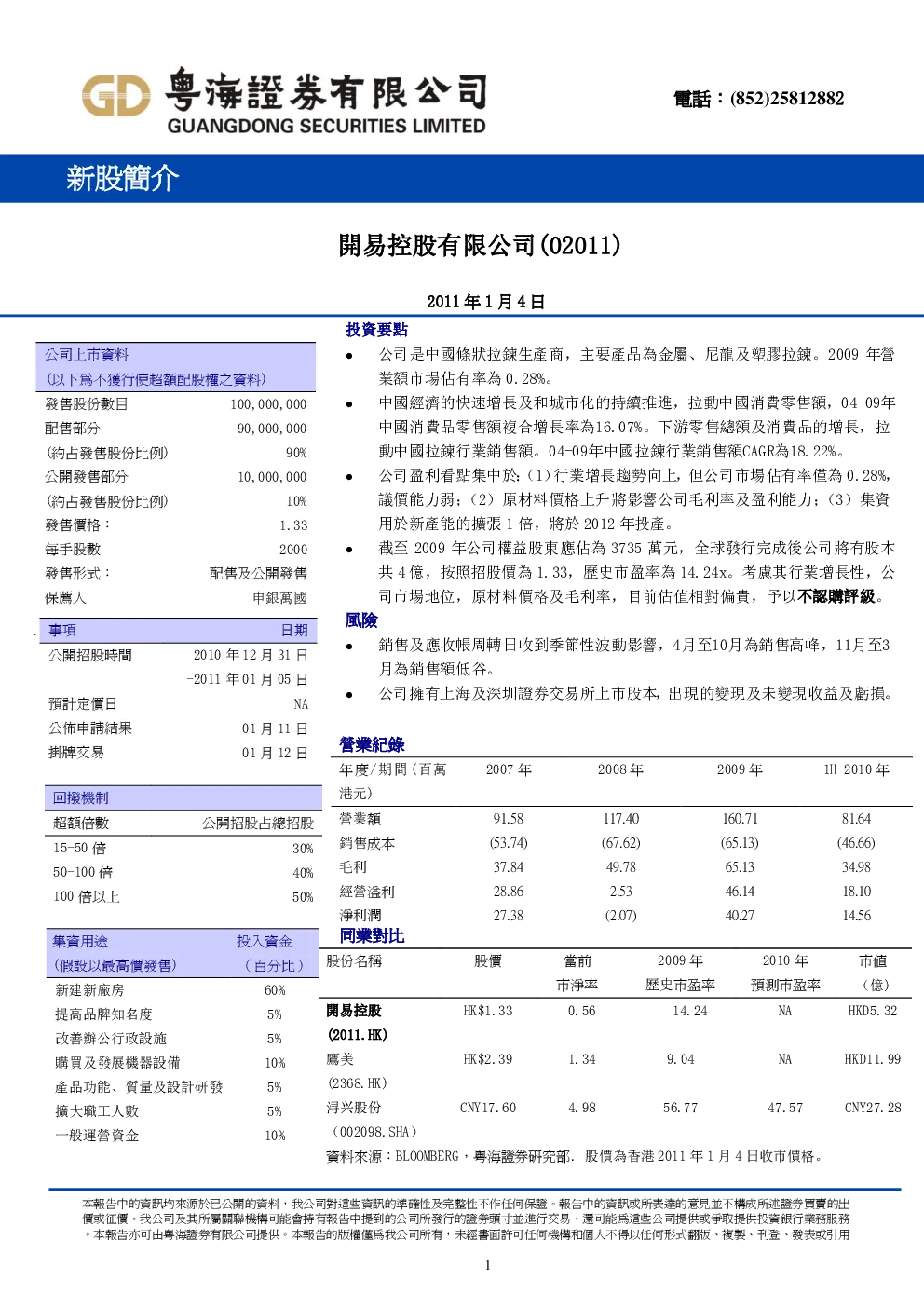Click the historical P/E value 56.77
Viewport: 924px width, 1307px height.
click(680, 1108)
